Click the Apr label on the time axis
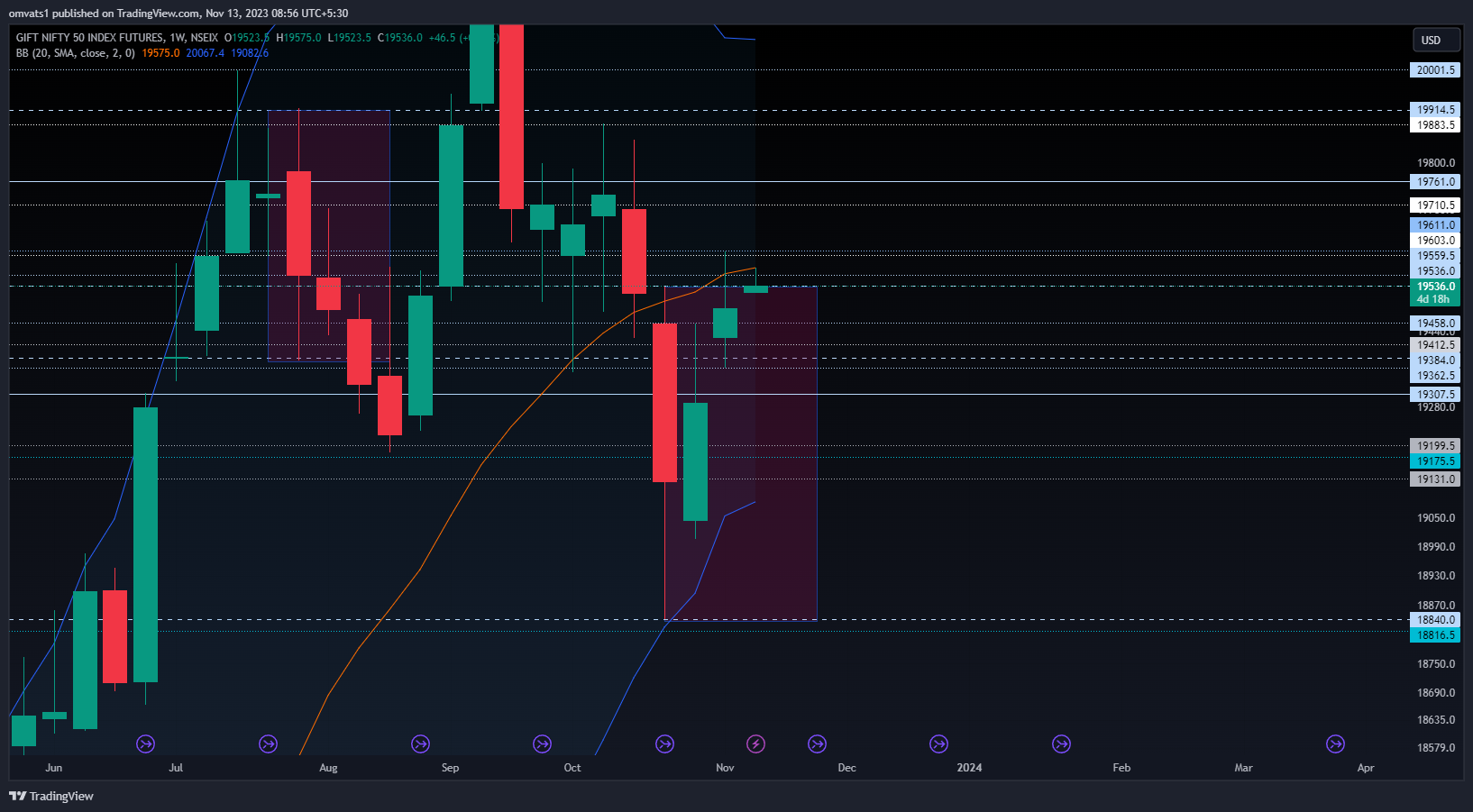The image size is (1473, 812). coord(1366,768)
